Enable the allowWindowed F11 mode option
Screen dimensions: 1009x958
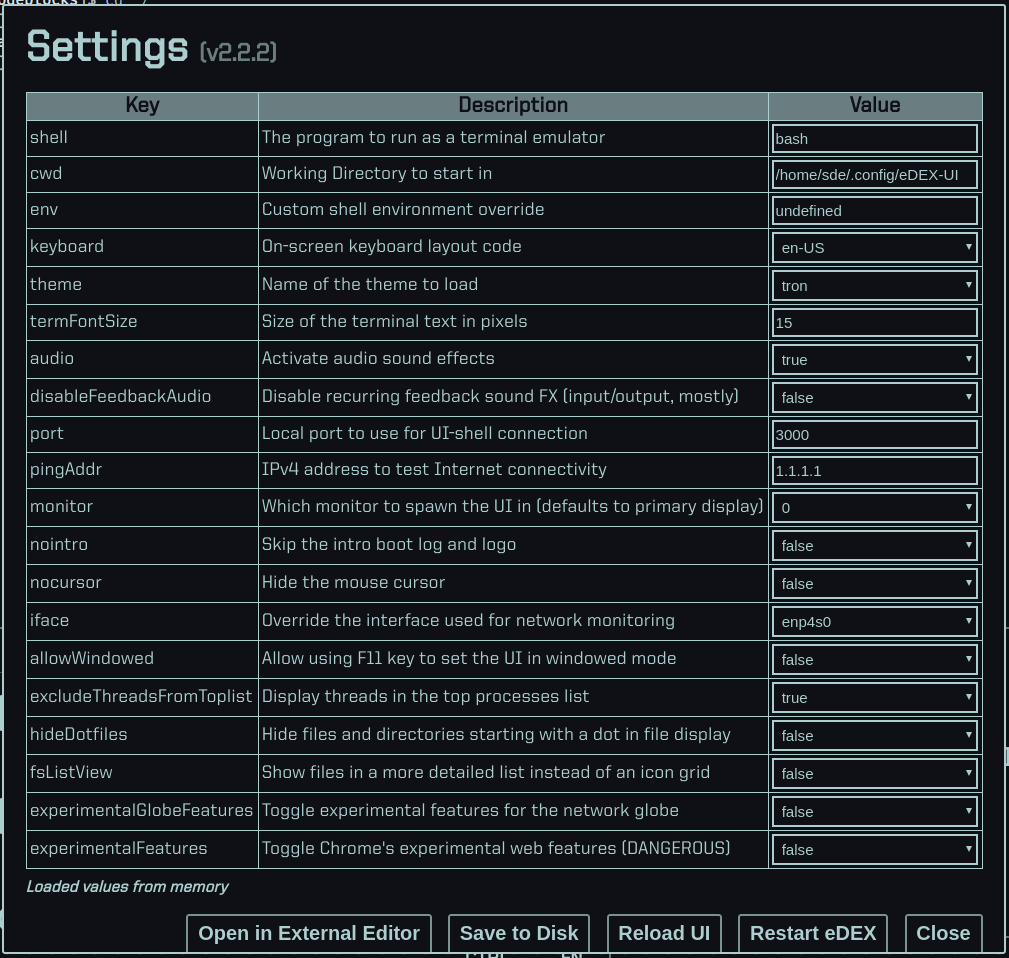tap(874, 659)
